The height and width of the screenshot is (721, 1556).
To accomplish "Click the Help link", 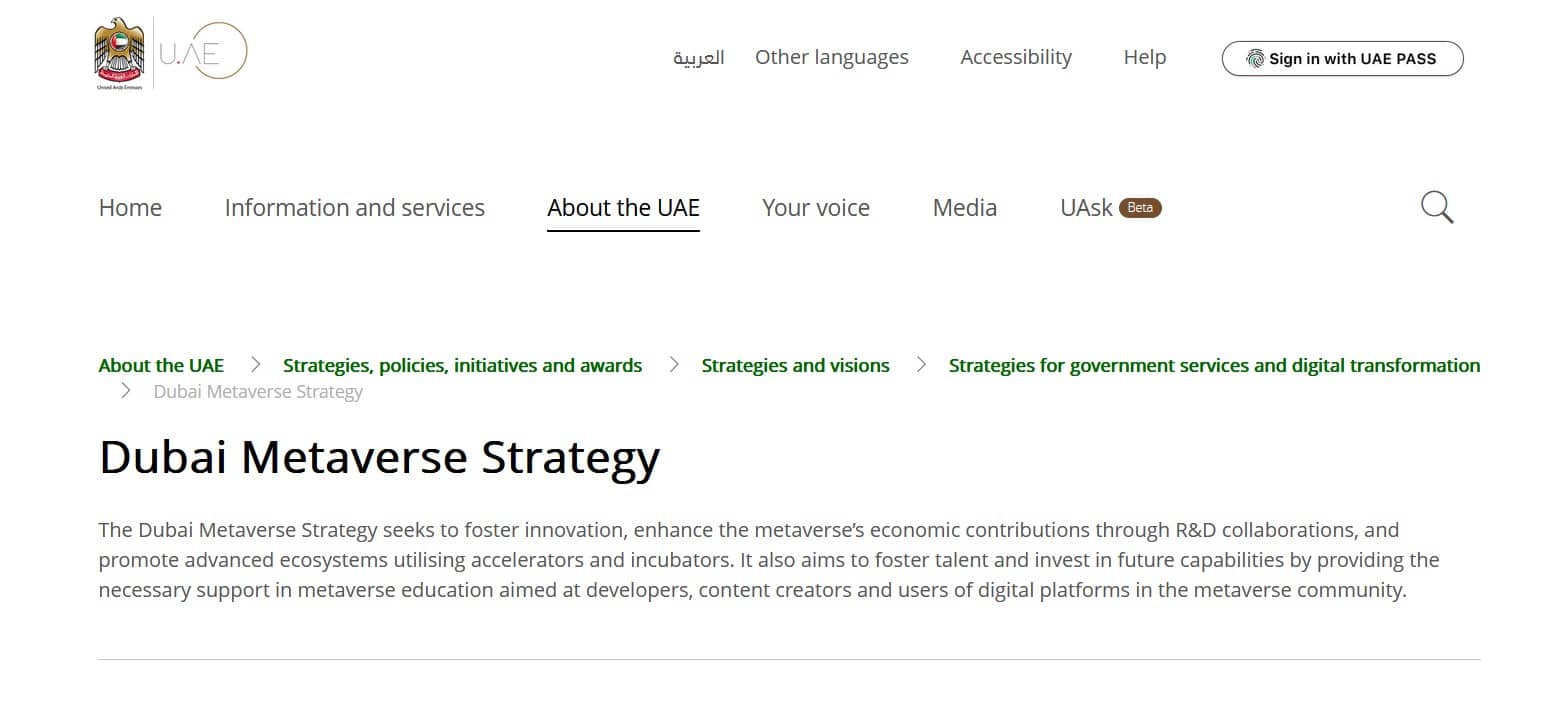I will click(1144, 58).
